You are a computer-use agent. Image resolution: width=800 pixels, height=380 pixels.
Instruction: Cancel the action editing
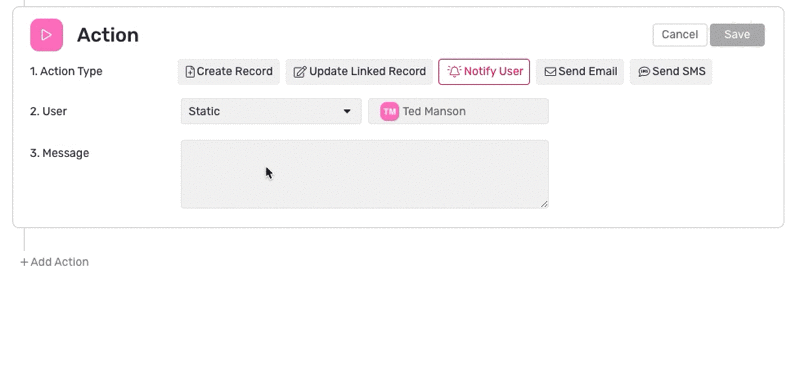[x=680, y=35]
